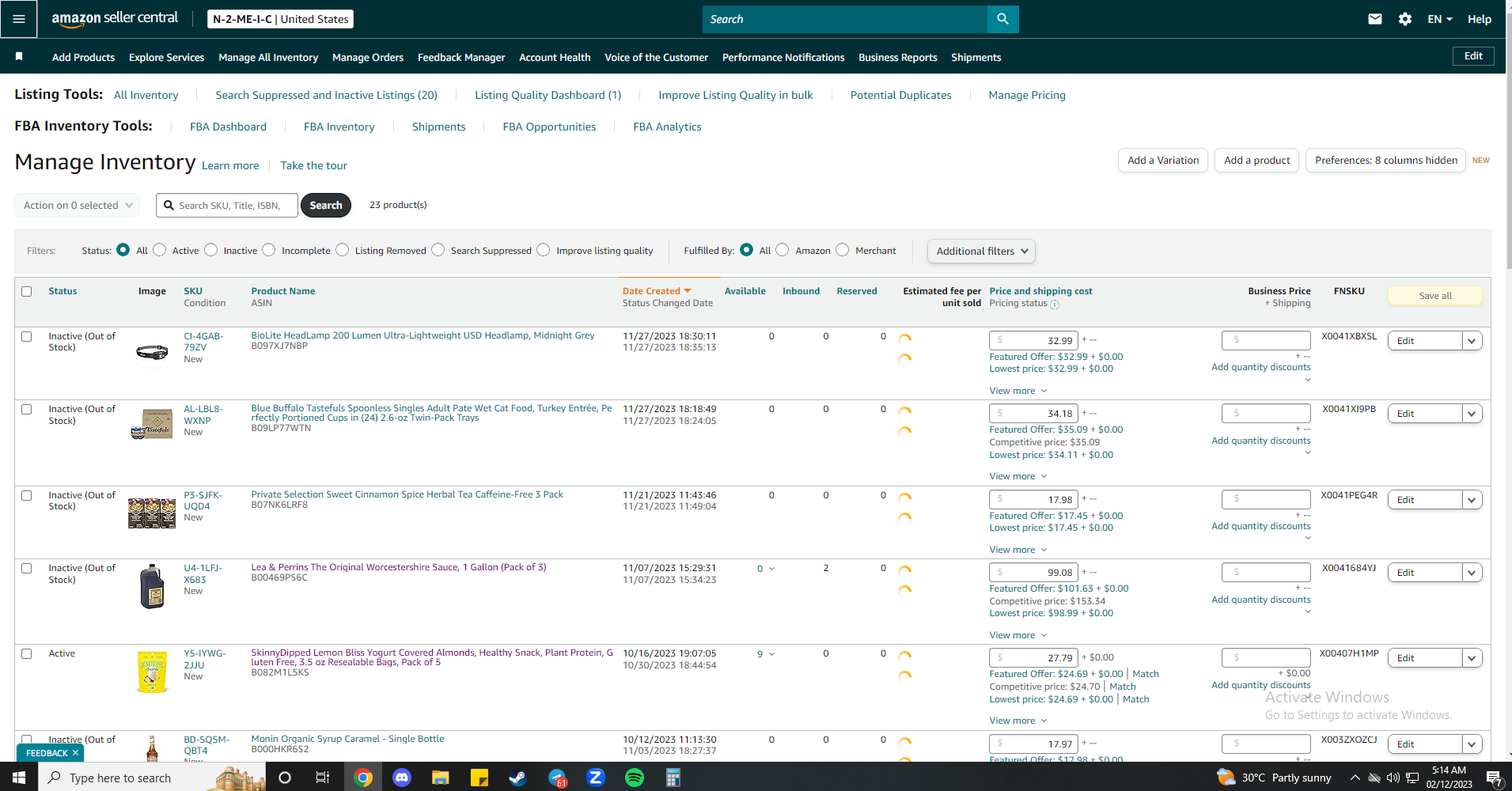Open the Account Health menu item
Viewport: 1512px width, 791px height.
pos(555,57)
